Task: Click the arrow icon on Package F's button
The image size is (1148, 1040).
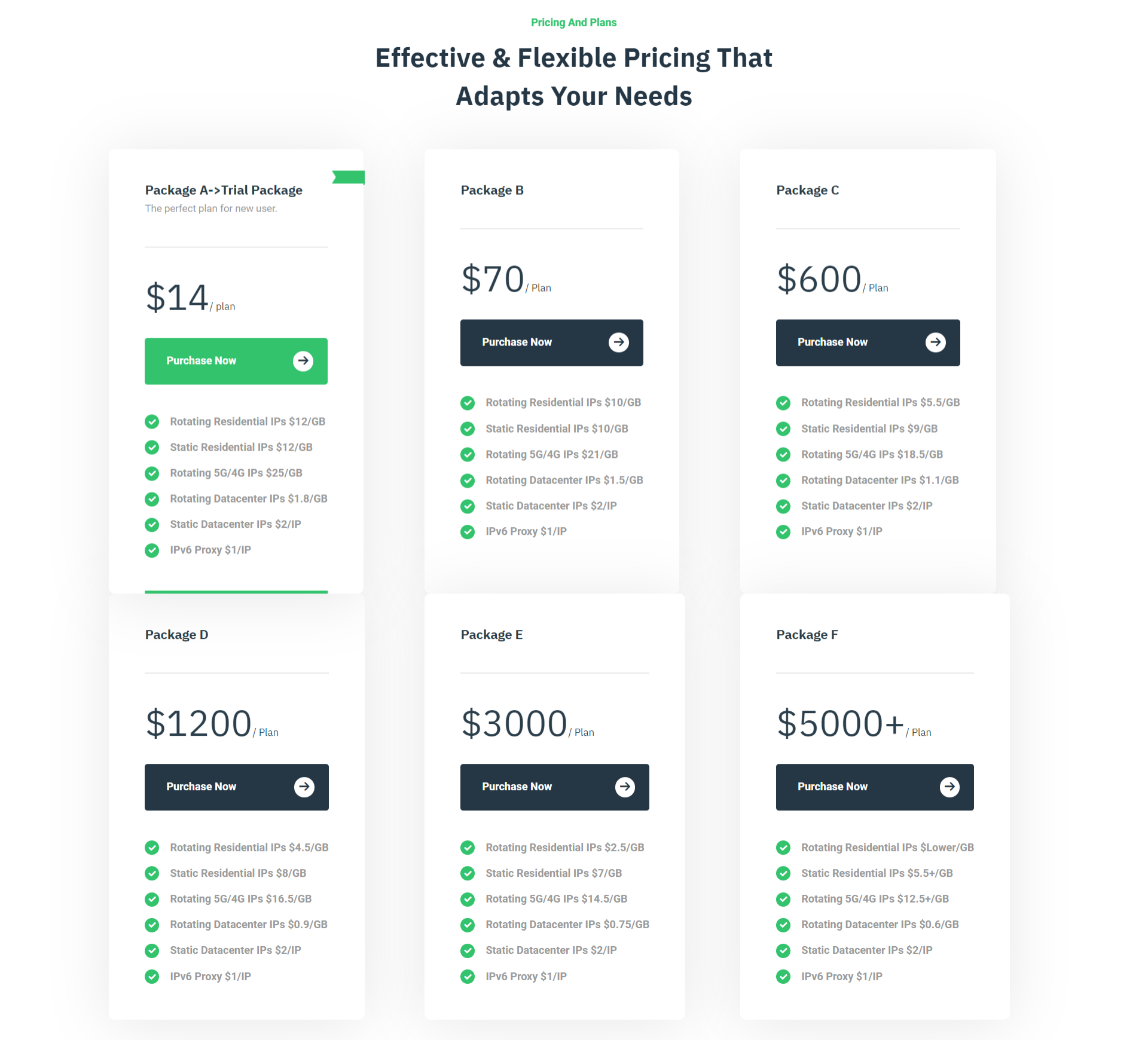Action: coord(949,787)
